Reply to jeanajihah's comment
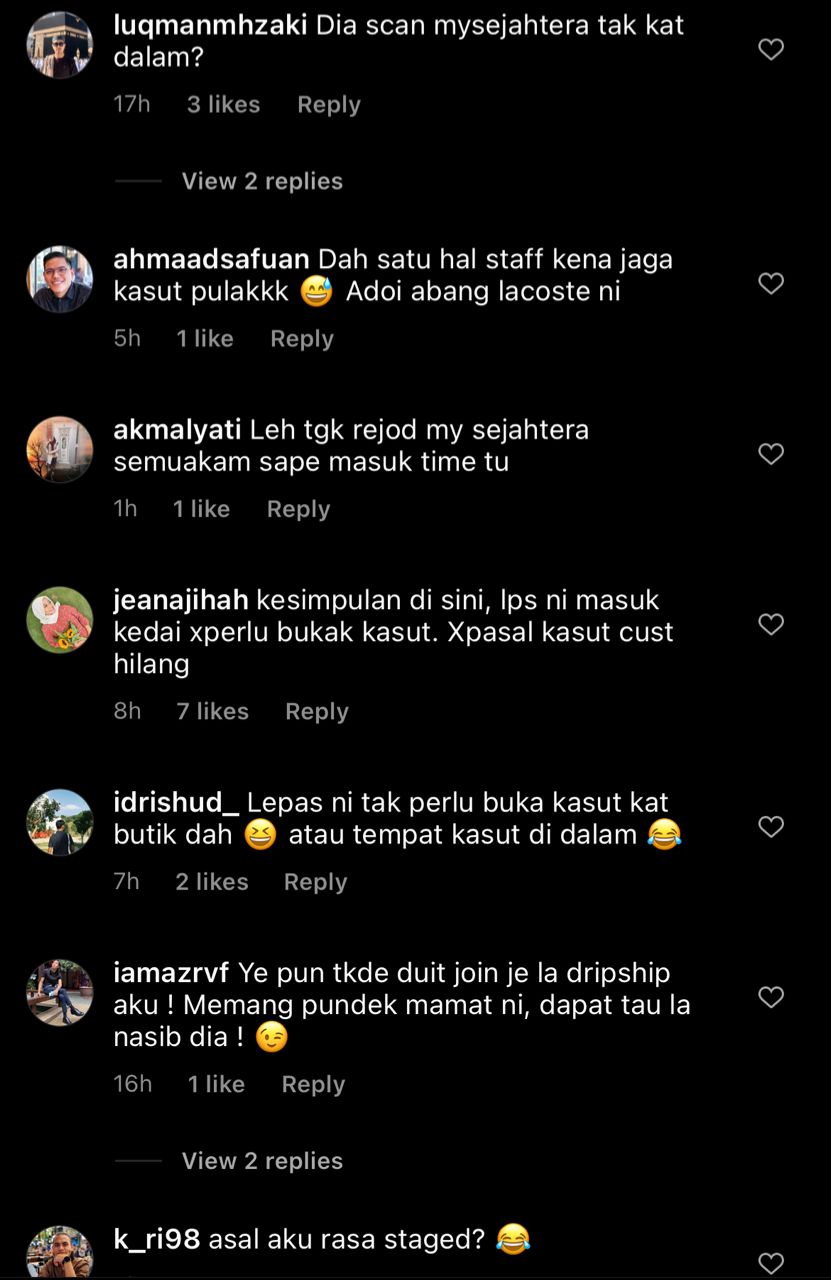This screenshot has height=1280, width=831. pyautogui.click(x=317, y=711)
